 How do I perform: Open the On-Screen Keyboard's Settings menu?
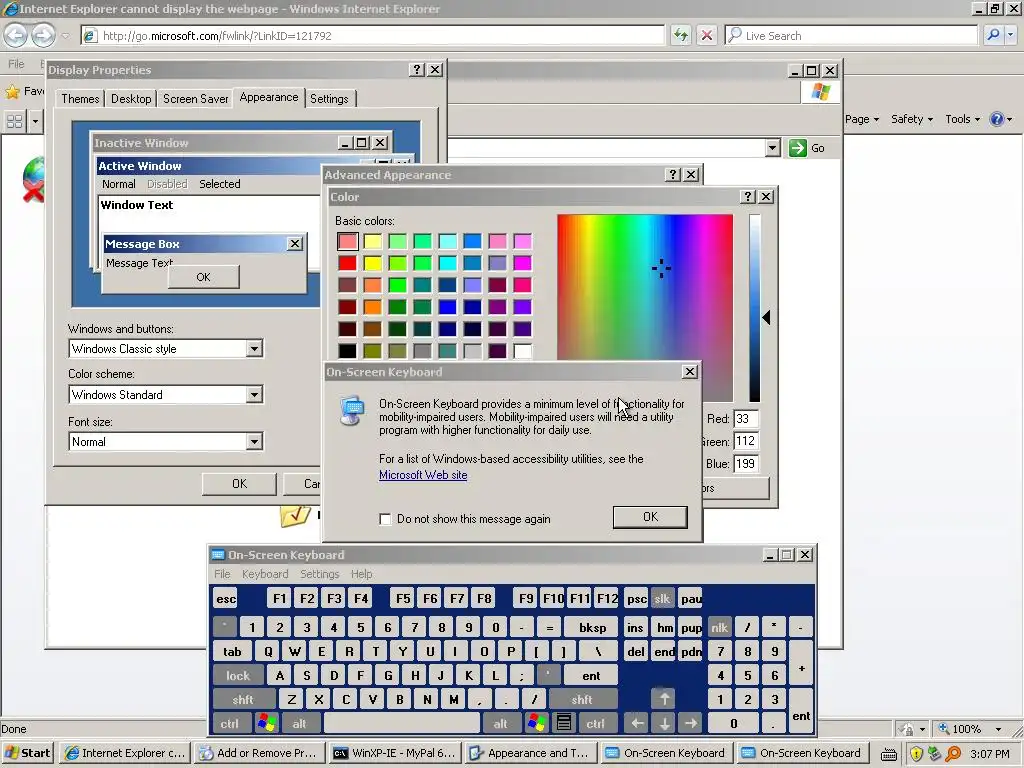pos(319,574)
